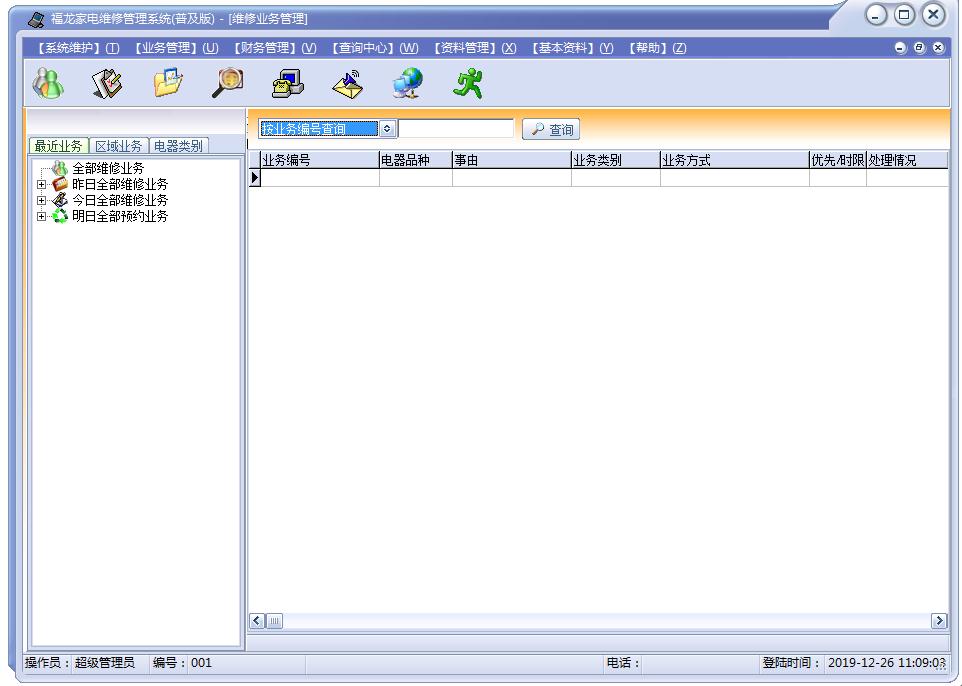The height and width of the screenshot is (686, 962).
Task: Click the horizontal scrollbar right arrow
Action: (x=939, y=621)
